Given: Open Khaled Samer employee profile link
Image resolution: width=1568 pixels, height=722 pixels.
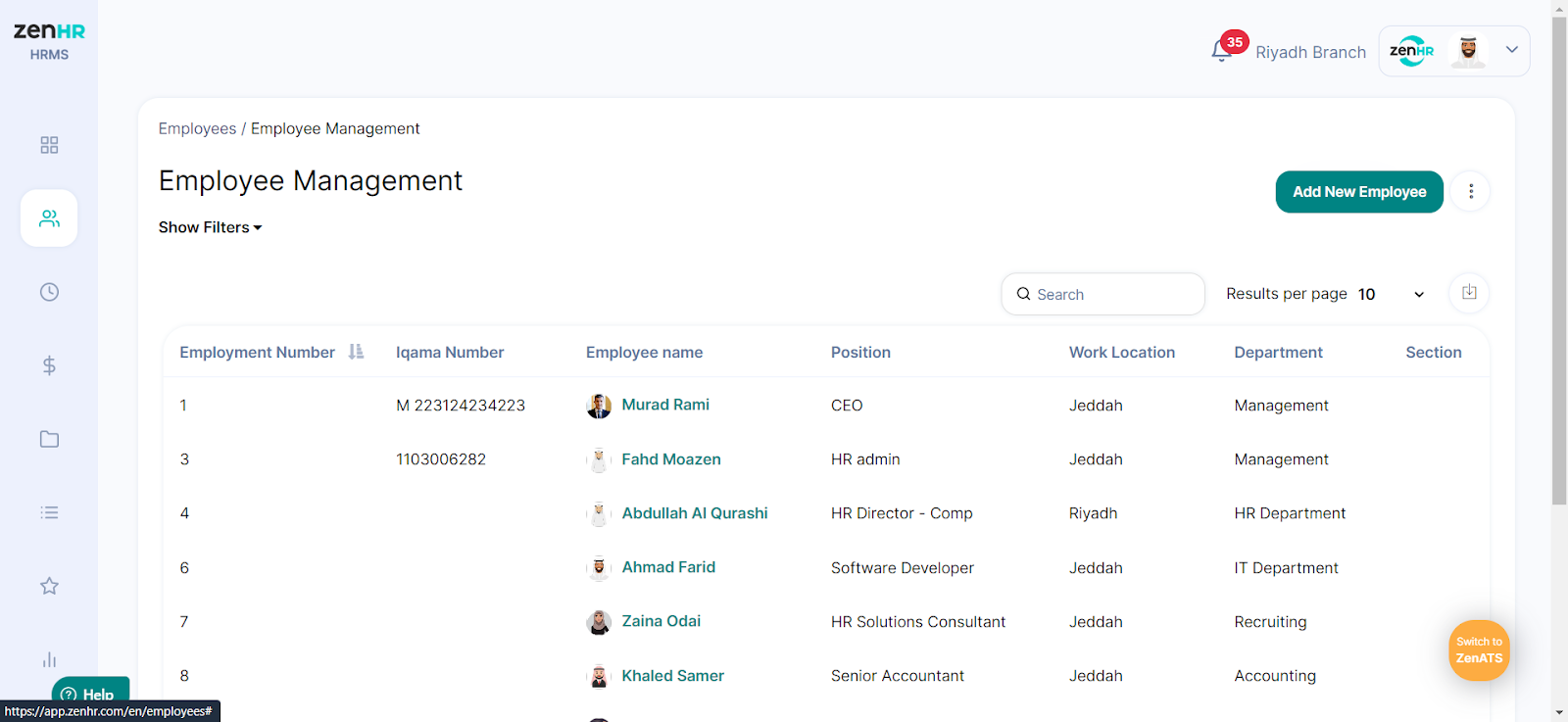Looking at the screenshot, I should (x=673, y=676).
